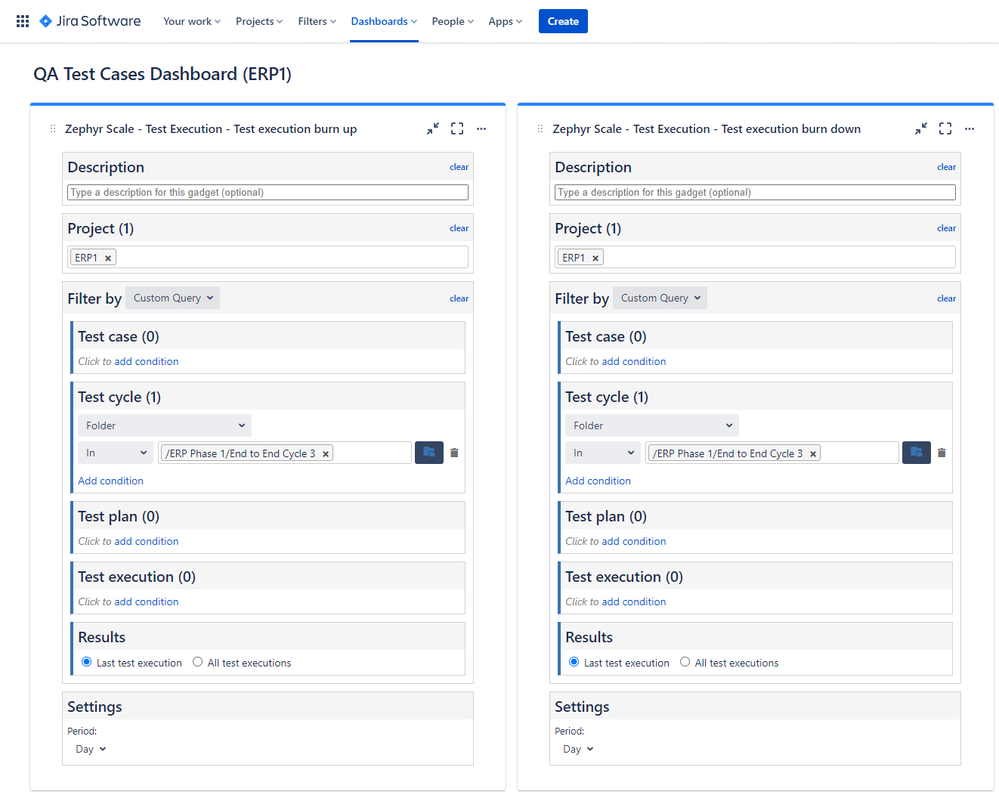Type in burn down gadget description field

[x=755, y=192]
